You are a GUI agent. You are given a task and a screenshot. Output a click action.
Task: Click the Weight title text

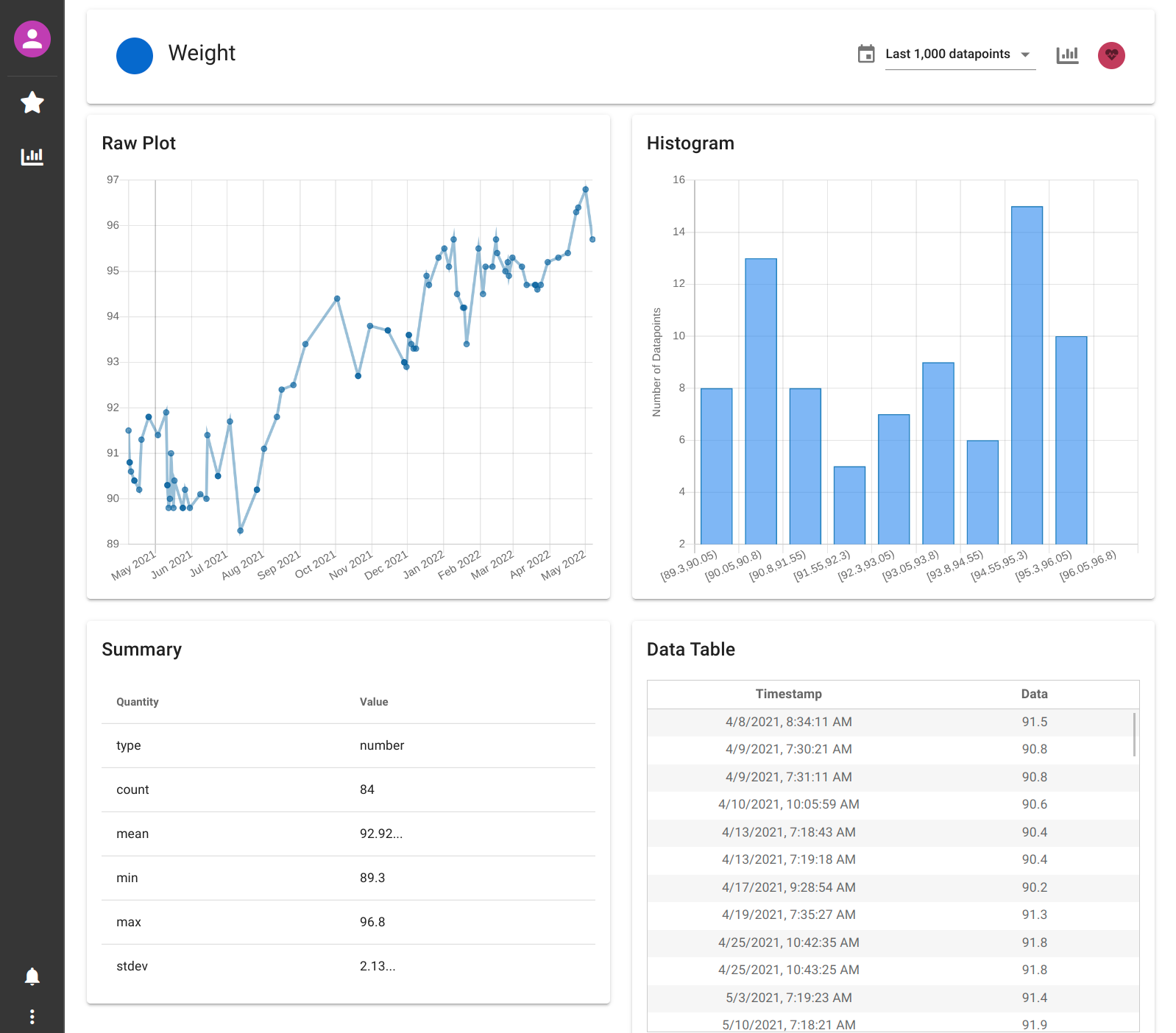(x=202, y=53)
